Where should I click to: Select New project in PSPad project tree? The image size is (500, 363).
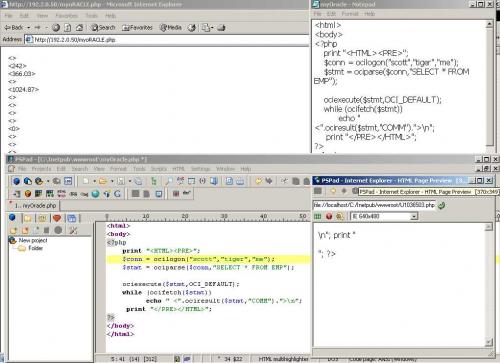(x=33, y=240)
